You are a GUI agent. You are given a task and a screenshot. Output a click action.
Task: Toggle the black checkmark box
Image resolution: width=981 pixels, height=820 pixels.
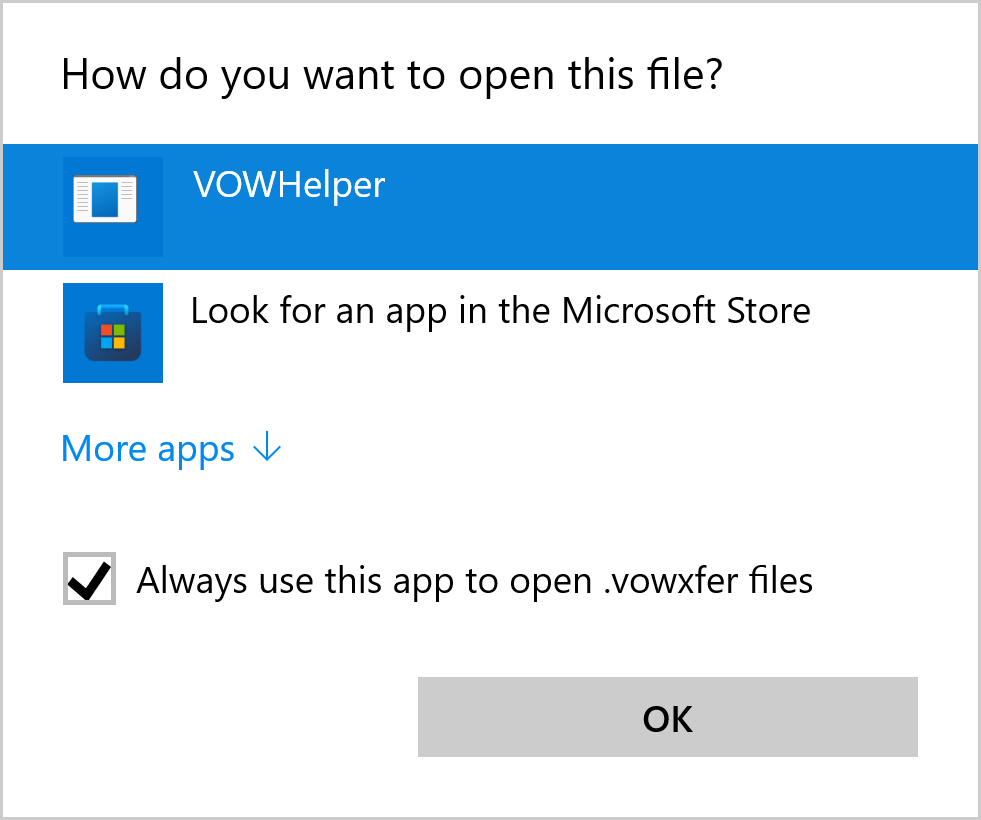pos(90,579)
